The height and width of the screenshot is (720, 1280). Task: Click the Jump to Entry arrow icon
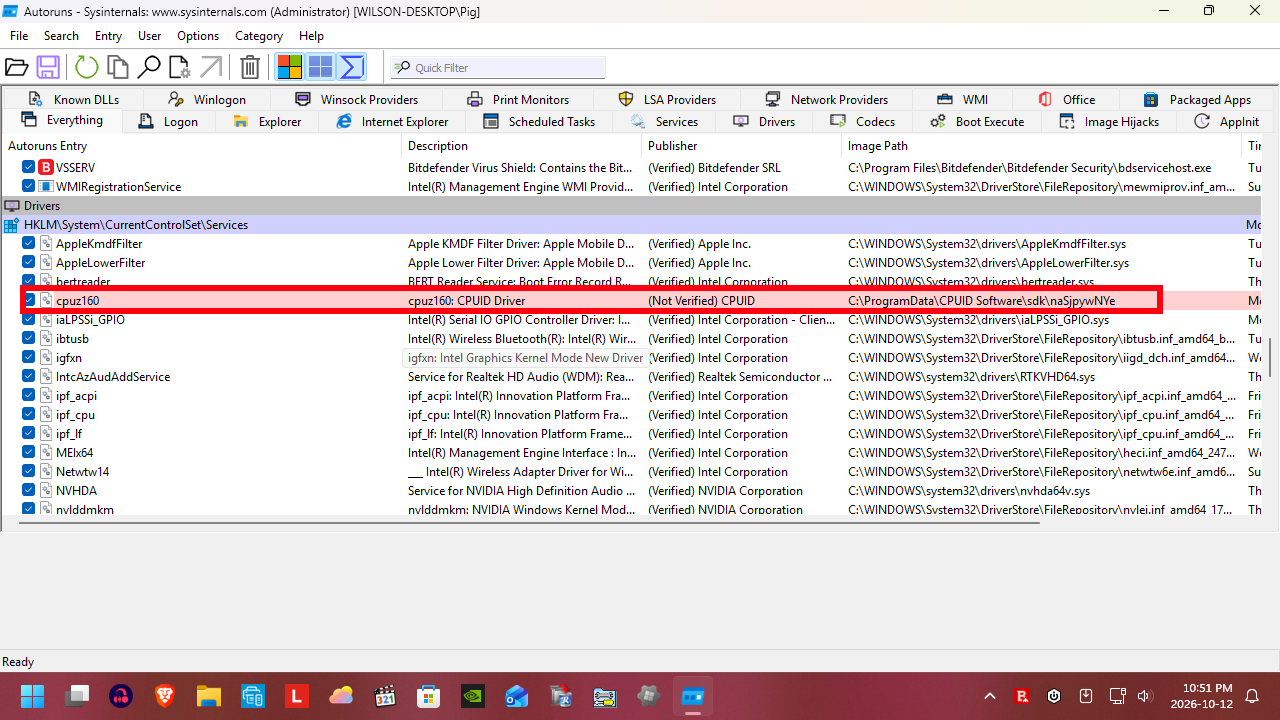click(x=211, y=67)
